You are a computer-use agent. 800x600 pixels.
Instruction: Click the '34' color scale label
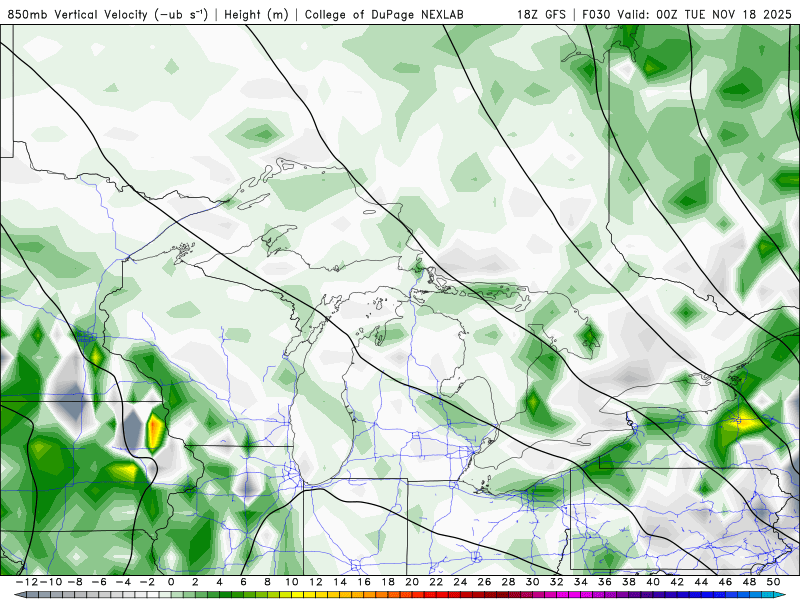[581, 582]
